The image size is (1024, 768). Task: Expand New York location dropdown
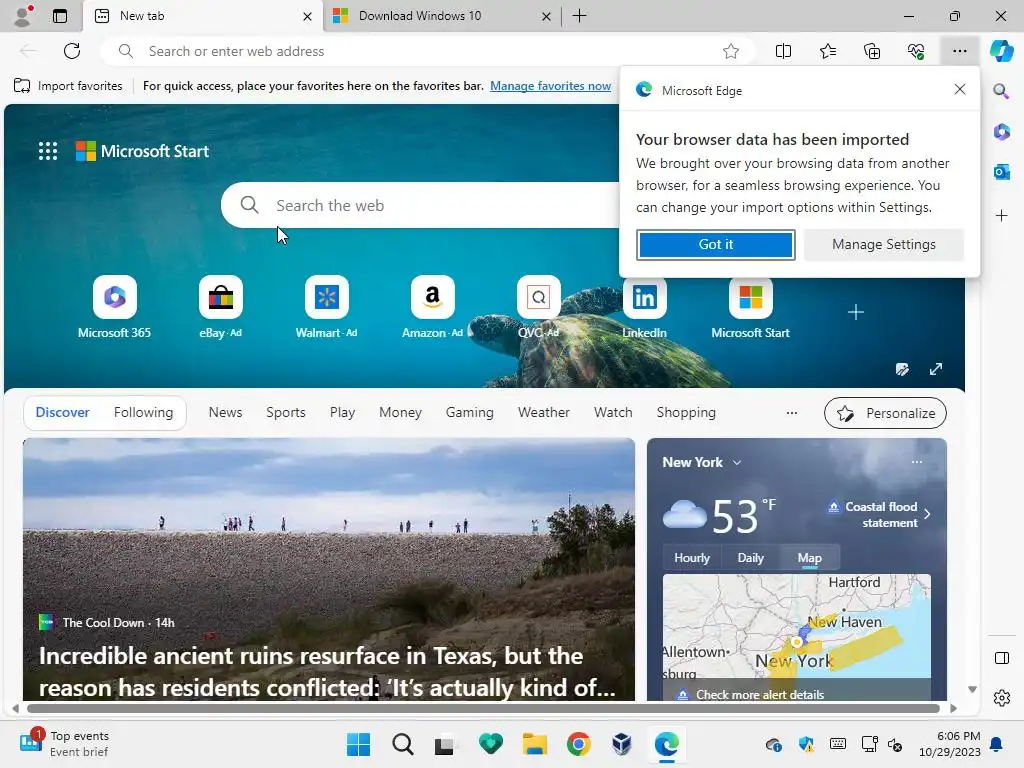pyautogui.click(x=737, y=462)
